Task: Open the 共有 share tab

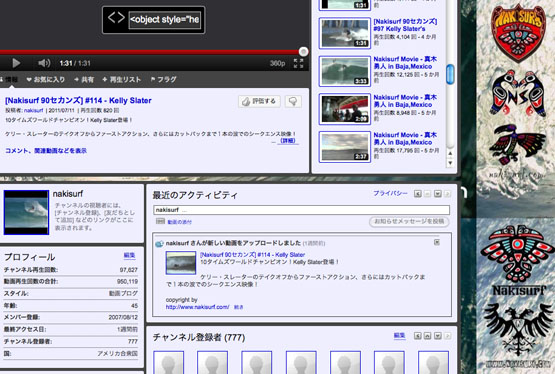Action: click(84, 80)
